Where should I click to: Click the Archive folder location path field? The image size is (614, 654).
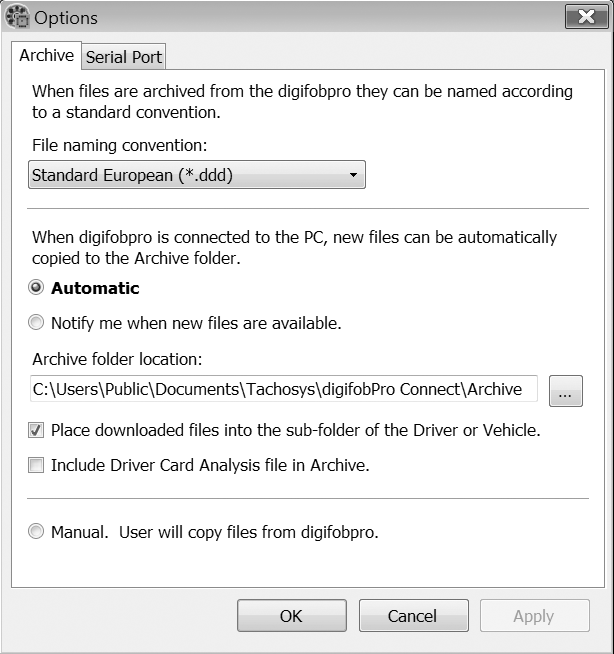pyautogui.click(x=284, y=389)
